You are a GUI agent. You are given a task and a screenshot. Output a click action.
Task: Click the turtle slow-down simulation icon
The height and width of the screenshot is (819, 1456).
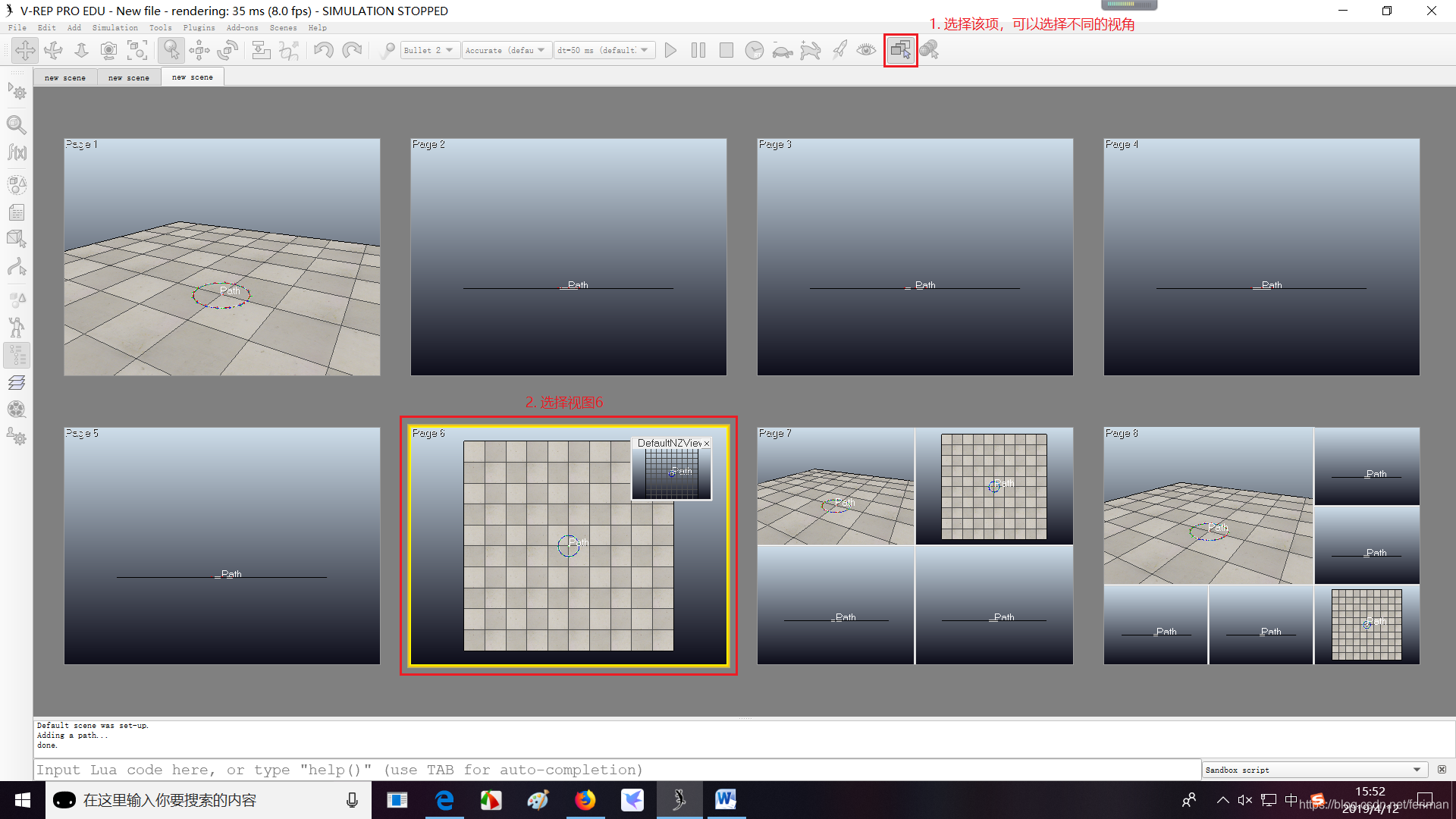click(x=783, y=50)
